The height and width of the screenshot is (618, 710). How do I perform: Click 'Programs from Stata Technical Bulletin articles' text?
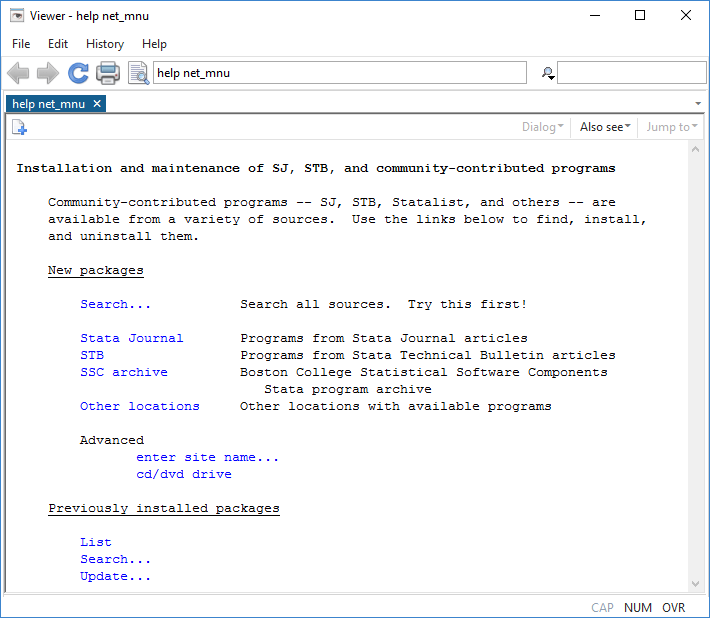coord(428,355)
